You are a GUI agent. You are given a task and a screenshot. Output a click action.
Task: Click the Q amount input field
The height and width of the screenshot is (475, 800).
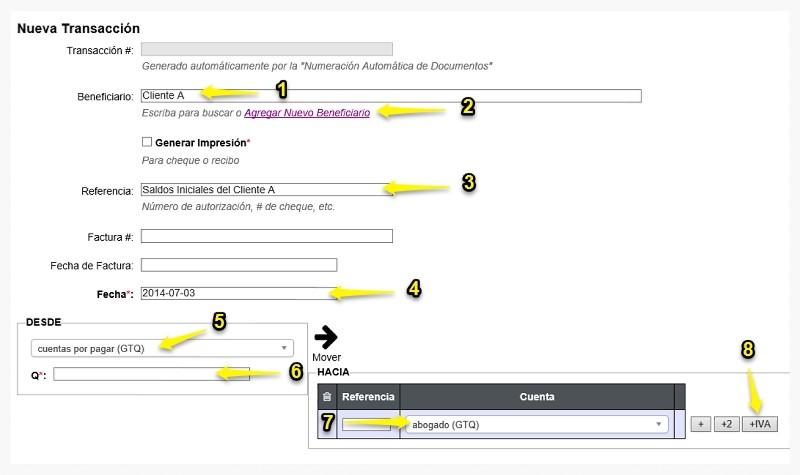(152, 374)
